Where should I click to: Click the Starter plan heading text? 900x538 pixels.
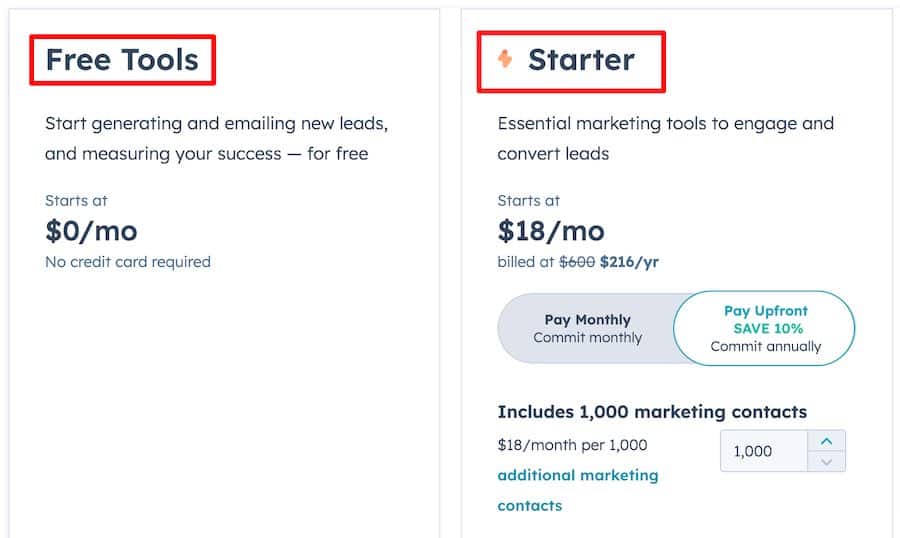581,60
